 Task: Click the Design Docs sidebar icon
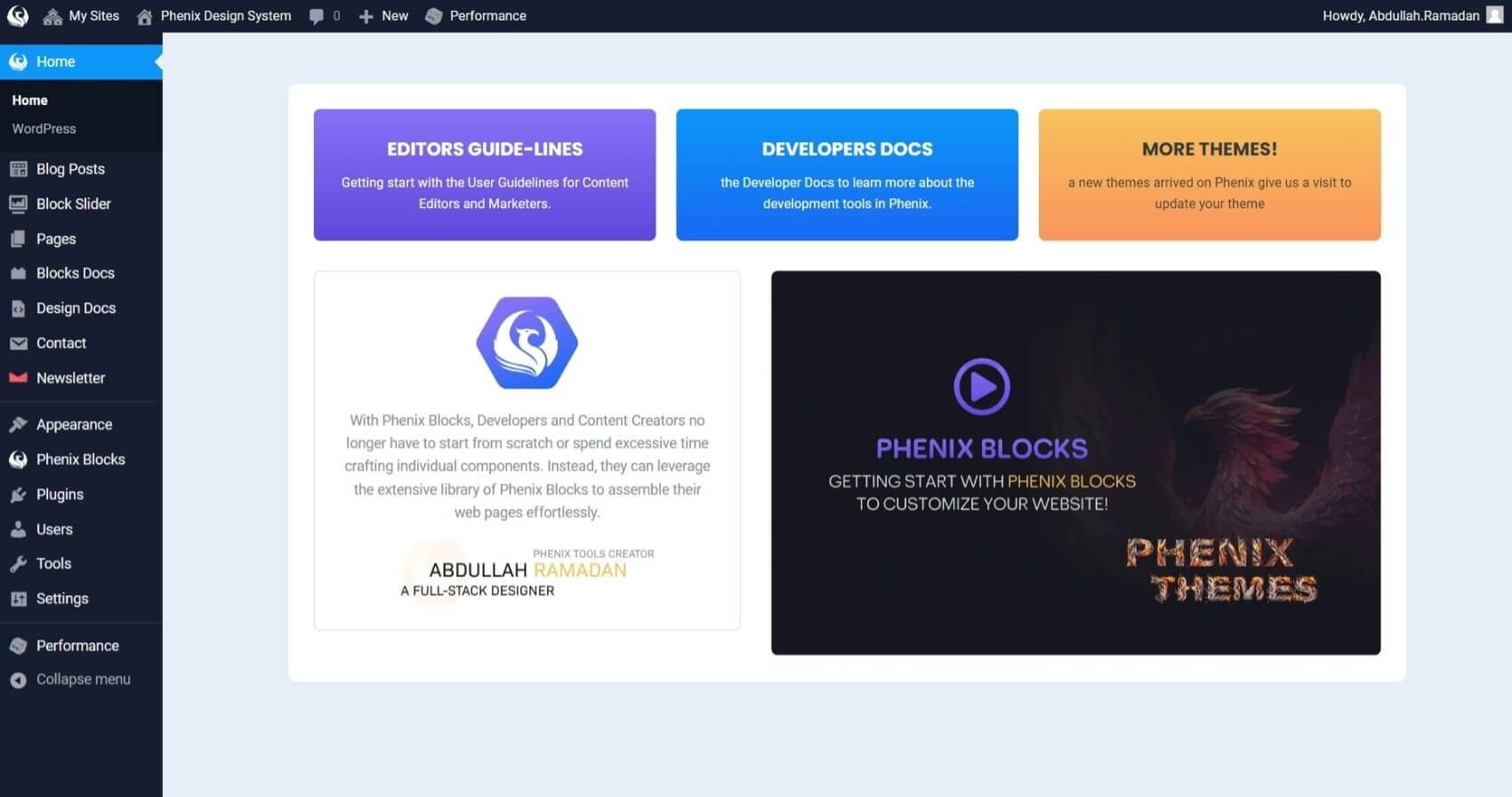pos(19,308)
